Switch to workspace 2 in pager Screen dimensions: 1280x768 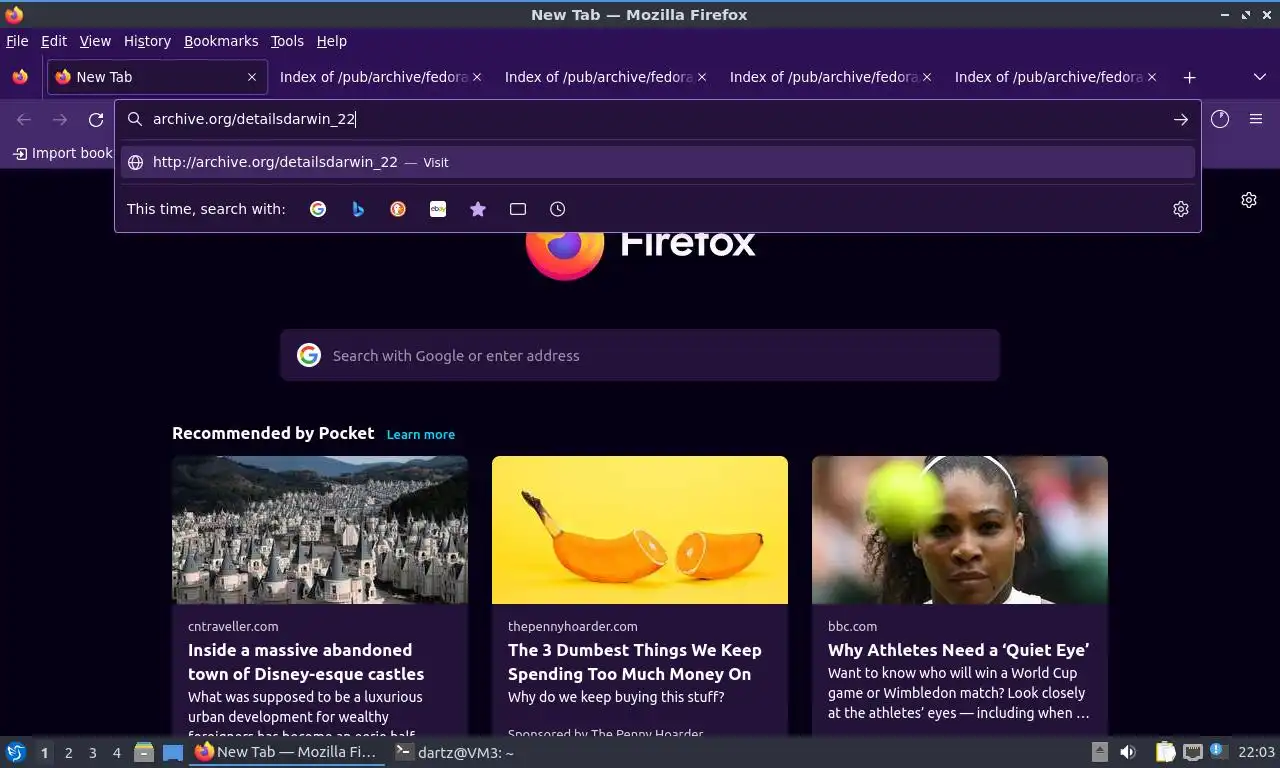coord(68,753)
